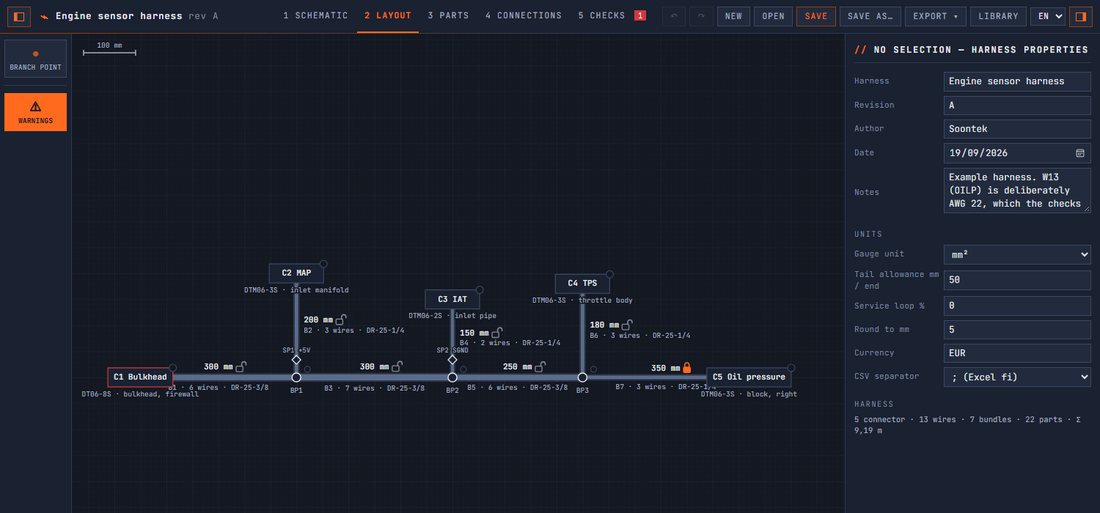
Task: Switch to the 3 Parts tab
Action: pos(448,15)
